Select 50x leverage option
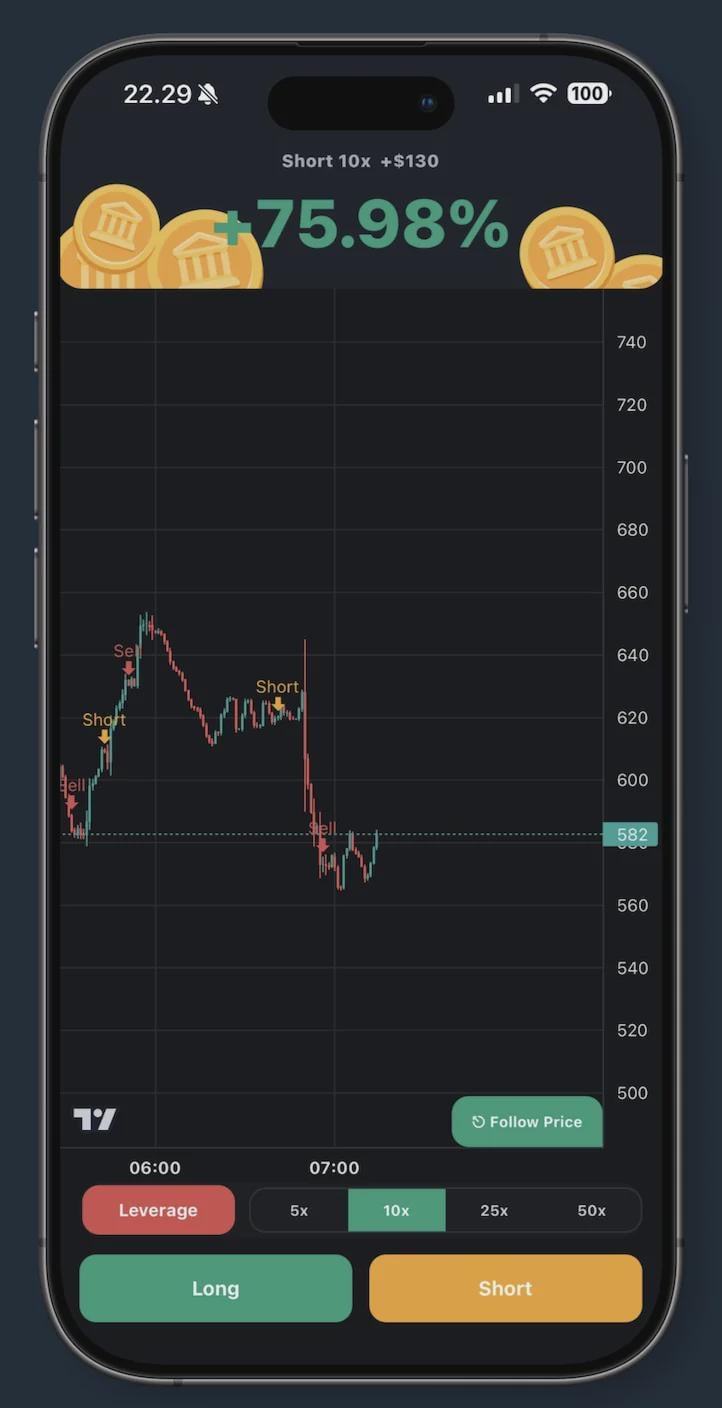This screenshot has width=722, height=1408. click(x=591, y=1211)
